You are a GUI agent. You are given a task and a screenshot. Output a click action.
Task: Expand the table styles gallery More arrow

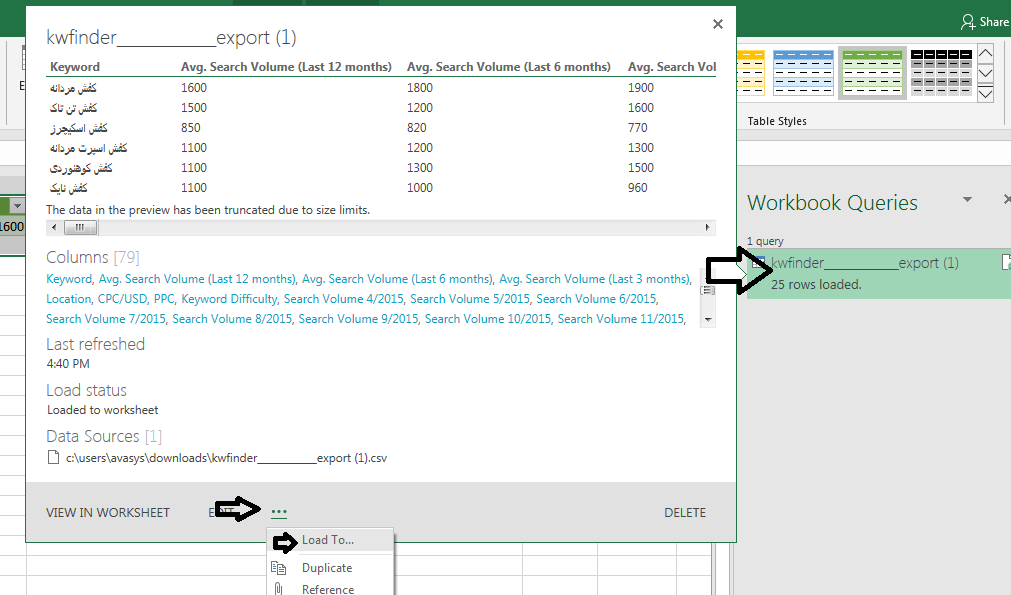click(x=985, y=94)
